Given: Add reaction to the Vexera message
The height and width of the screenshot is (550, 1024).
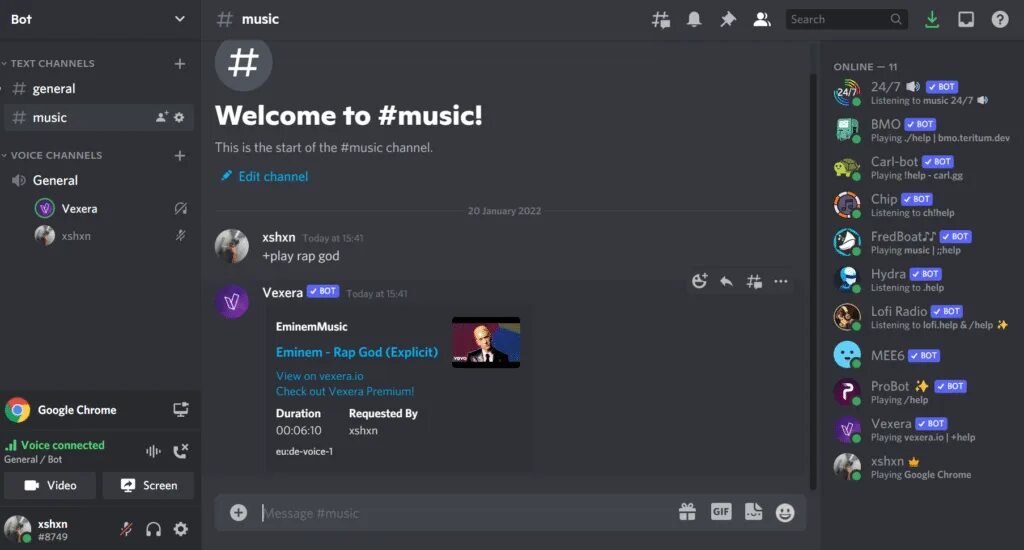Looking at the screenshot, I should click(x=699, y=282).
